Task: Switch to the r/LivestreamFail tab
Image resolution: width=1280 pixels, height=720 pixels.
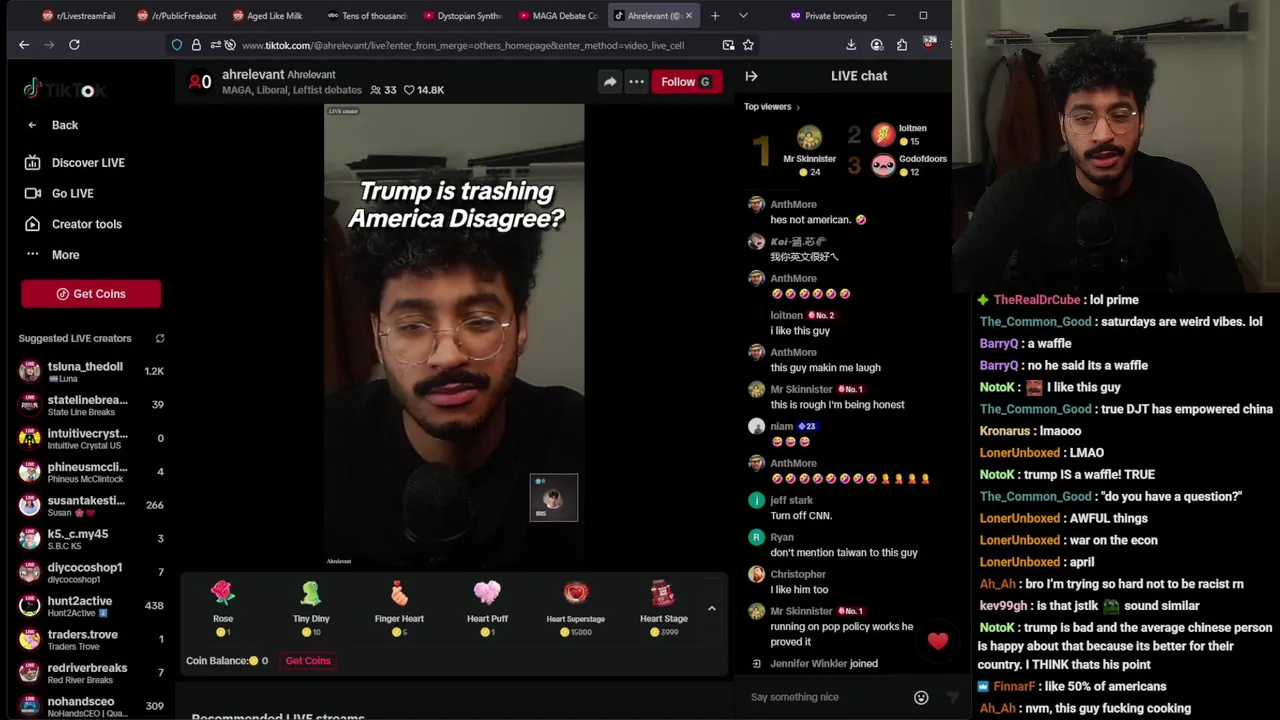Action: click(78, 16)
